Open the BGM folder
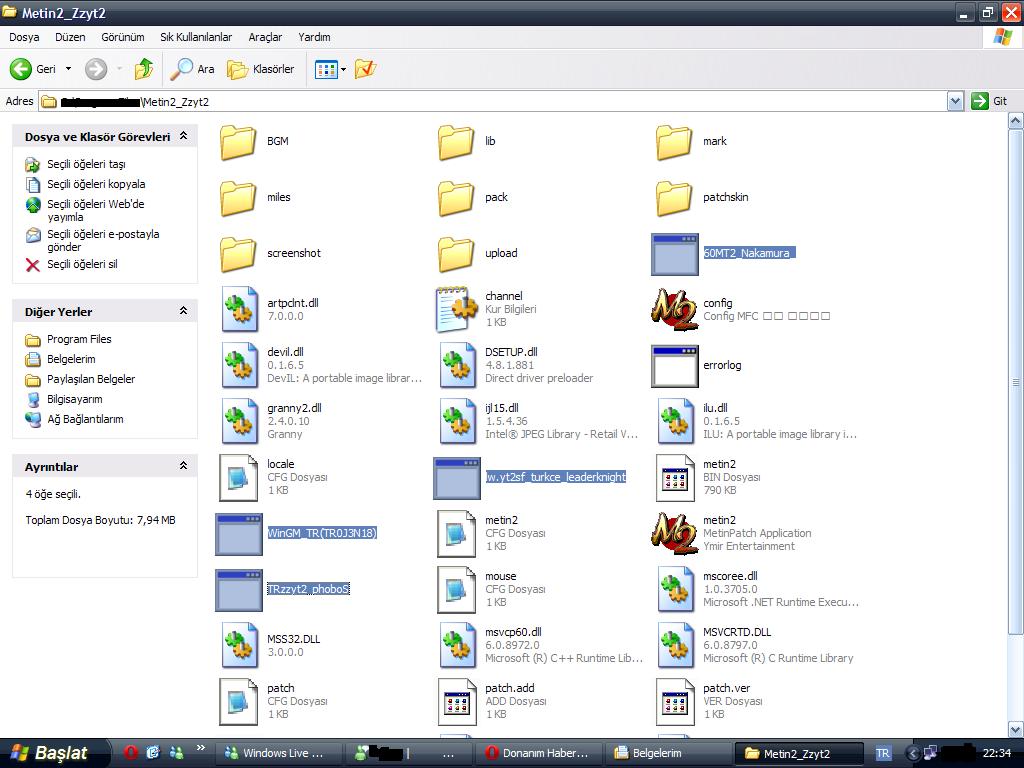1024x768 pixels. [238, 142]
